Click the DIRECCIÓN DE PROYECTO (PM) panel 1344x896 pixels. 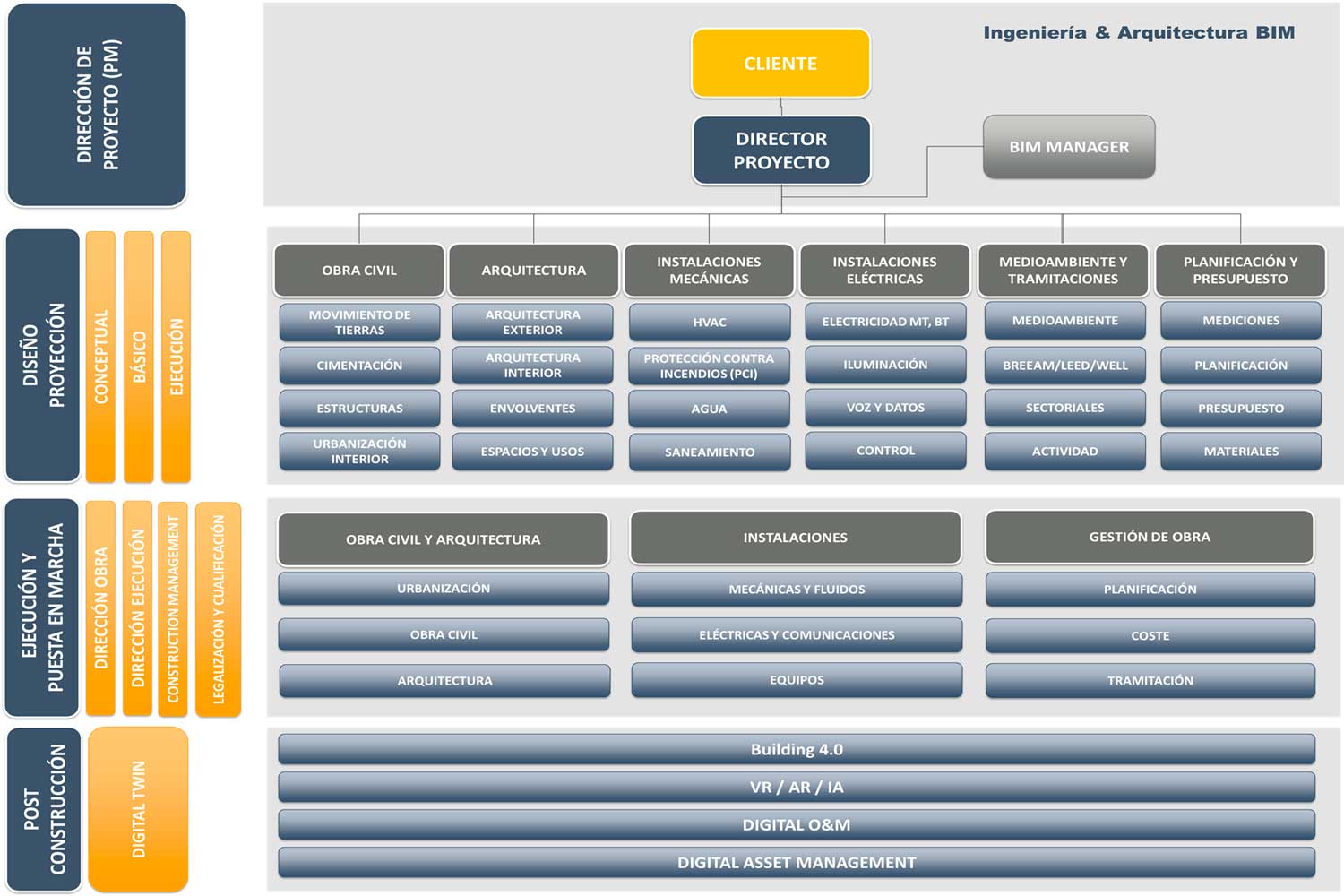[97, 105]
